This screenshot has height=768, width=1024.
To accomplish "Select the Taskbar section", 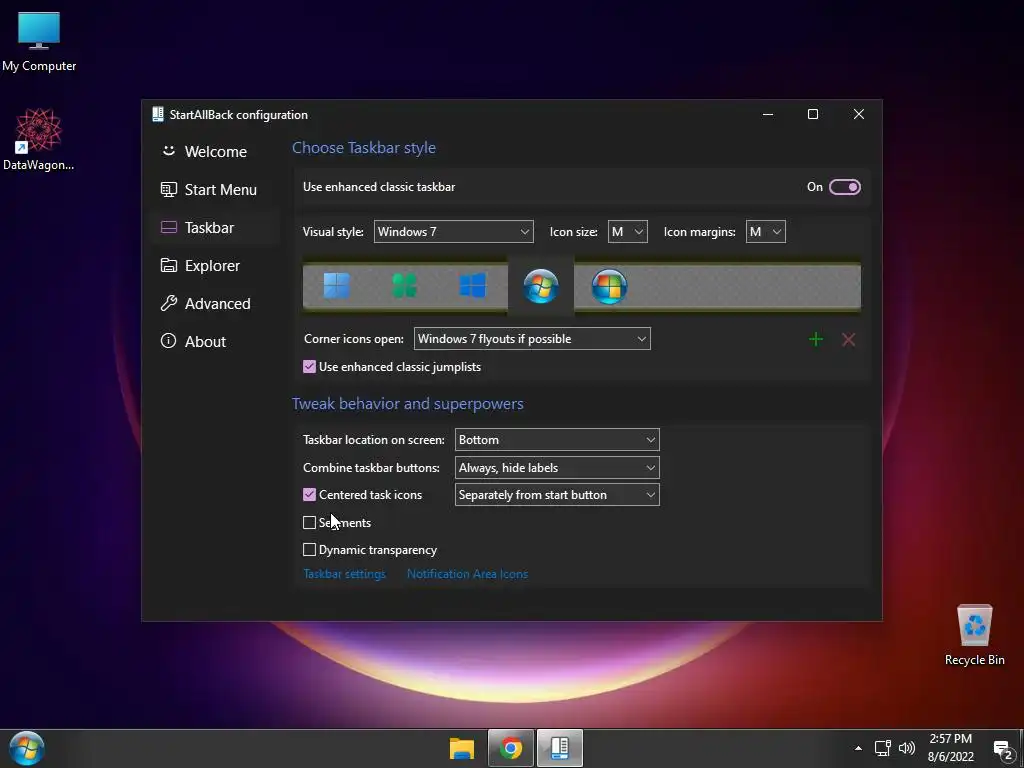I will 215,227.
